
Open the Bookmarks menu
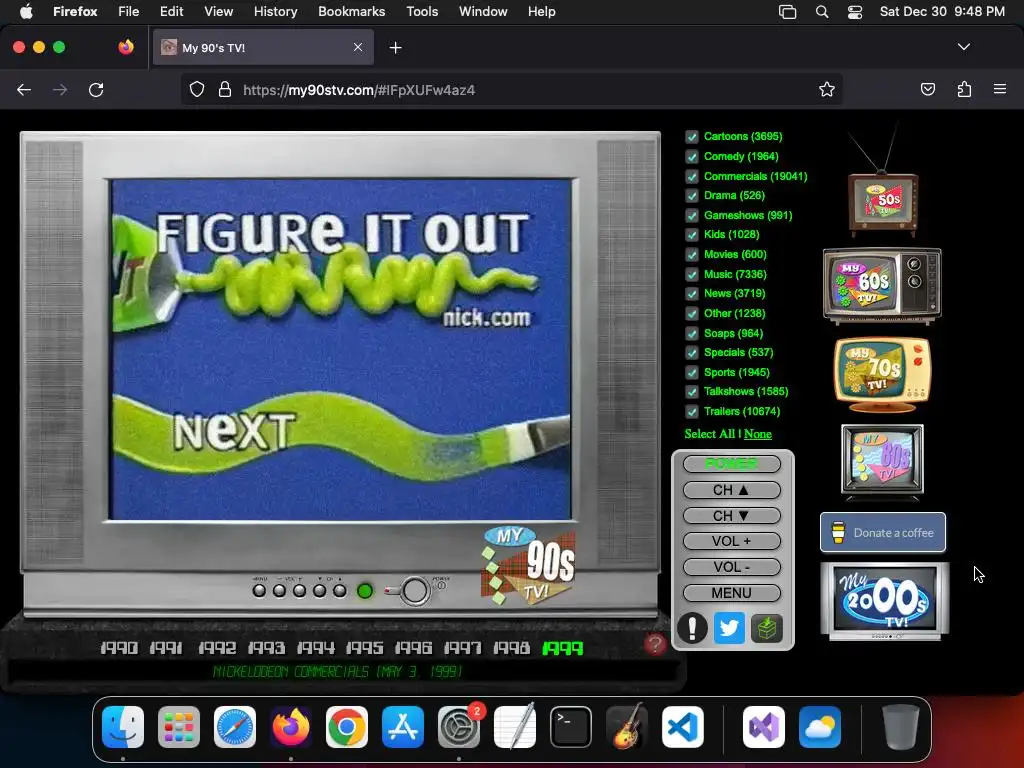tap(351, 12)
